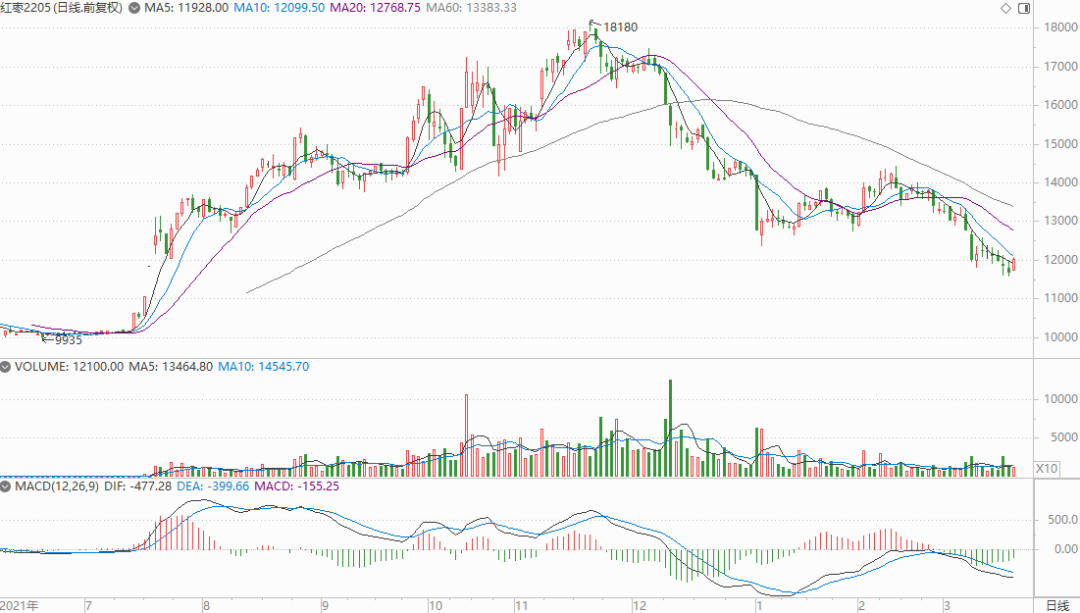1080x613 pixels.
Task: Click the 16000 price axis label
Action: point(1061,105)
